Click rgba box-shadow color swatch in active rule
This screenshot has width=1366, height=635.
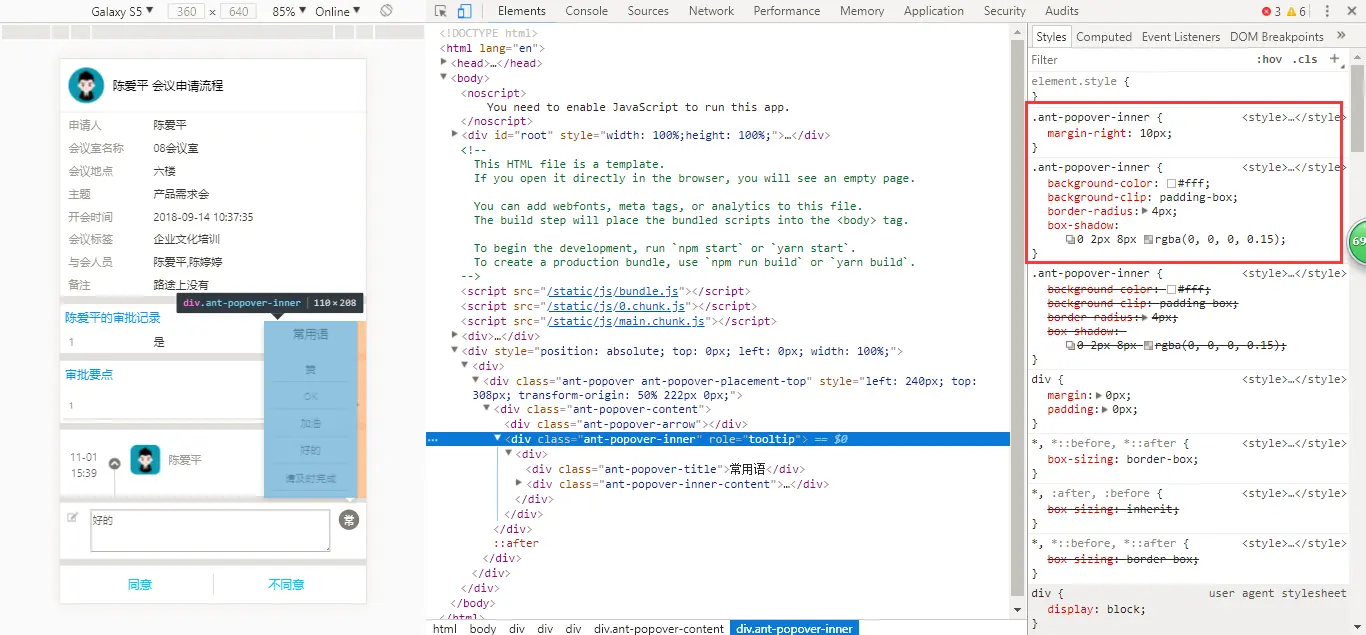pos(1148,240)
